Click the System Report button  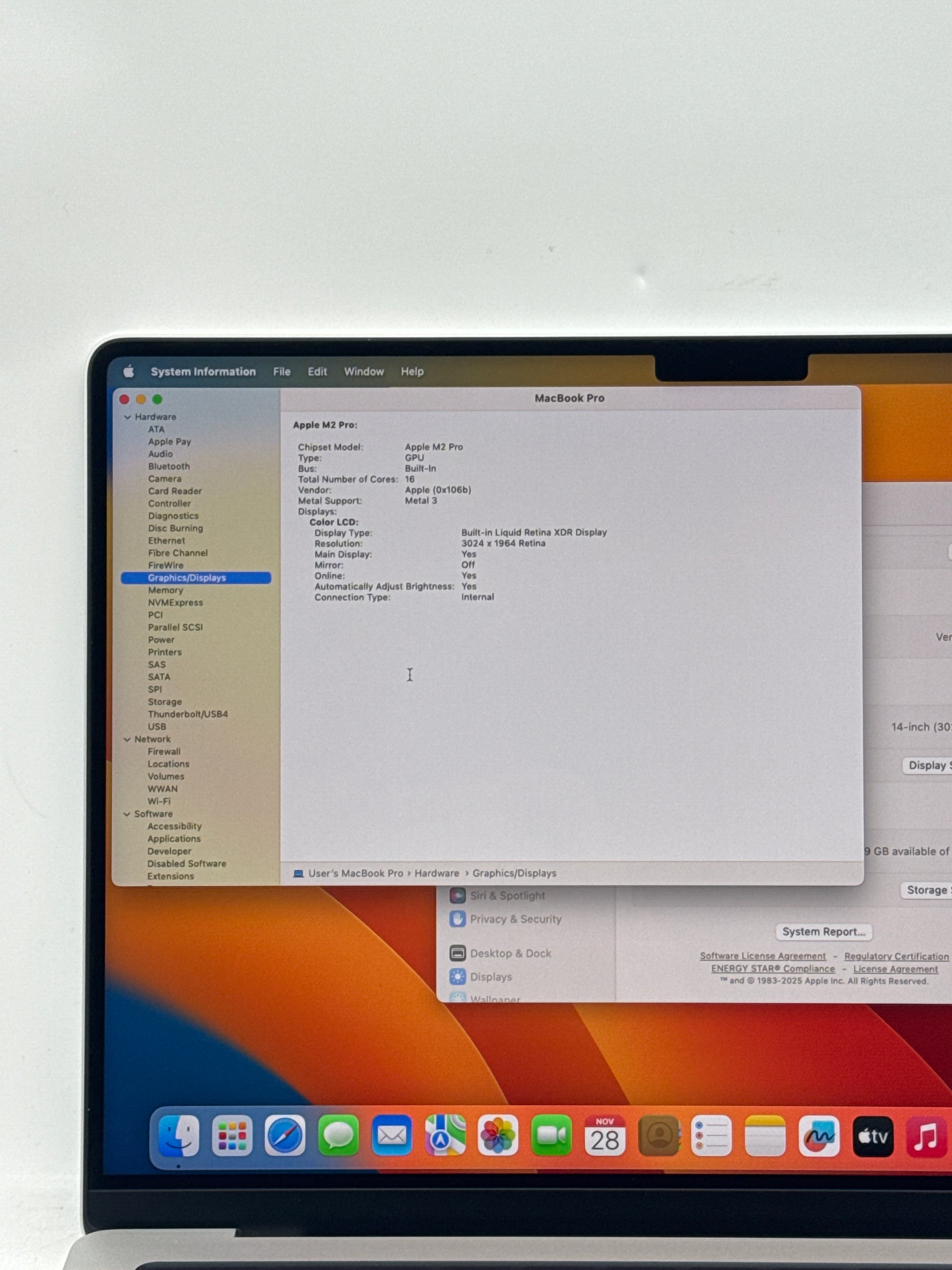(823, 932)
